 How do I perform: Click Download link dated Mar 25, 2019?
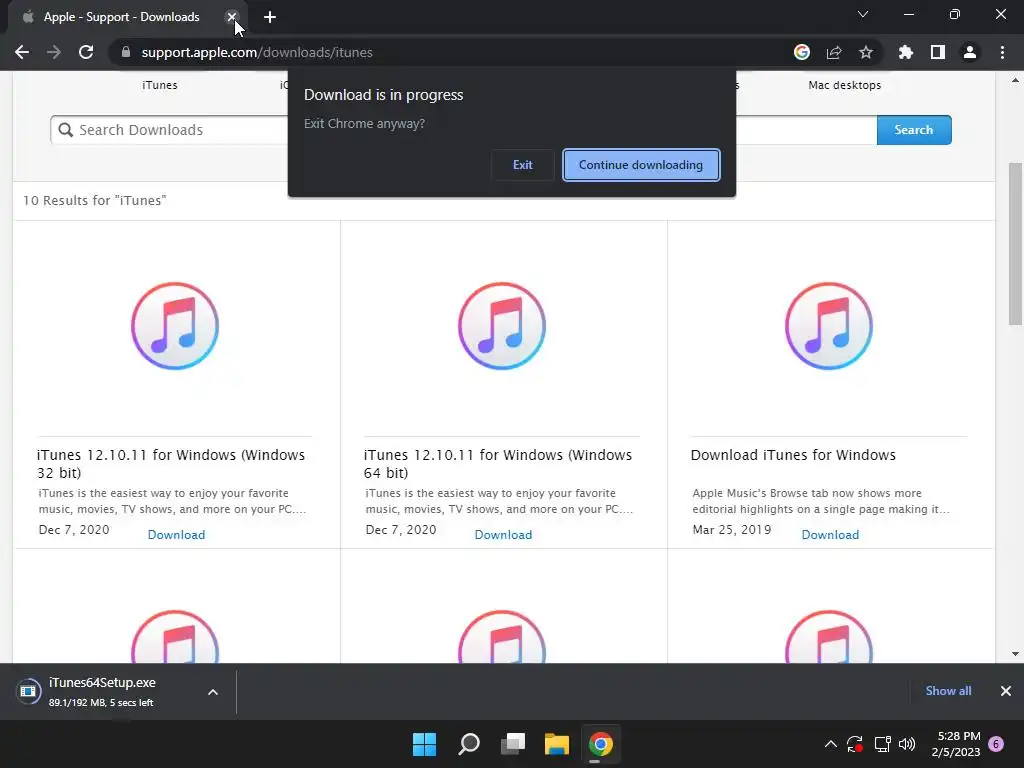[830, 535]
